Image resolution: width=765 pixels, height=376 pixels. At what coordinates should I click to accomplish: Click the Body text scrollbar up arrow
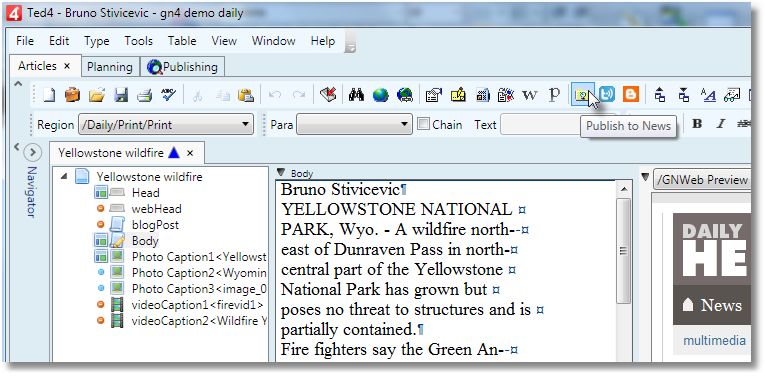click(624, 189)
